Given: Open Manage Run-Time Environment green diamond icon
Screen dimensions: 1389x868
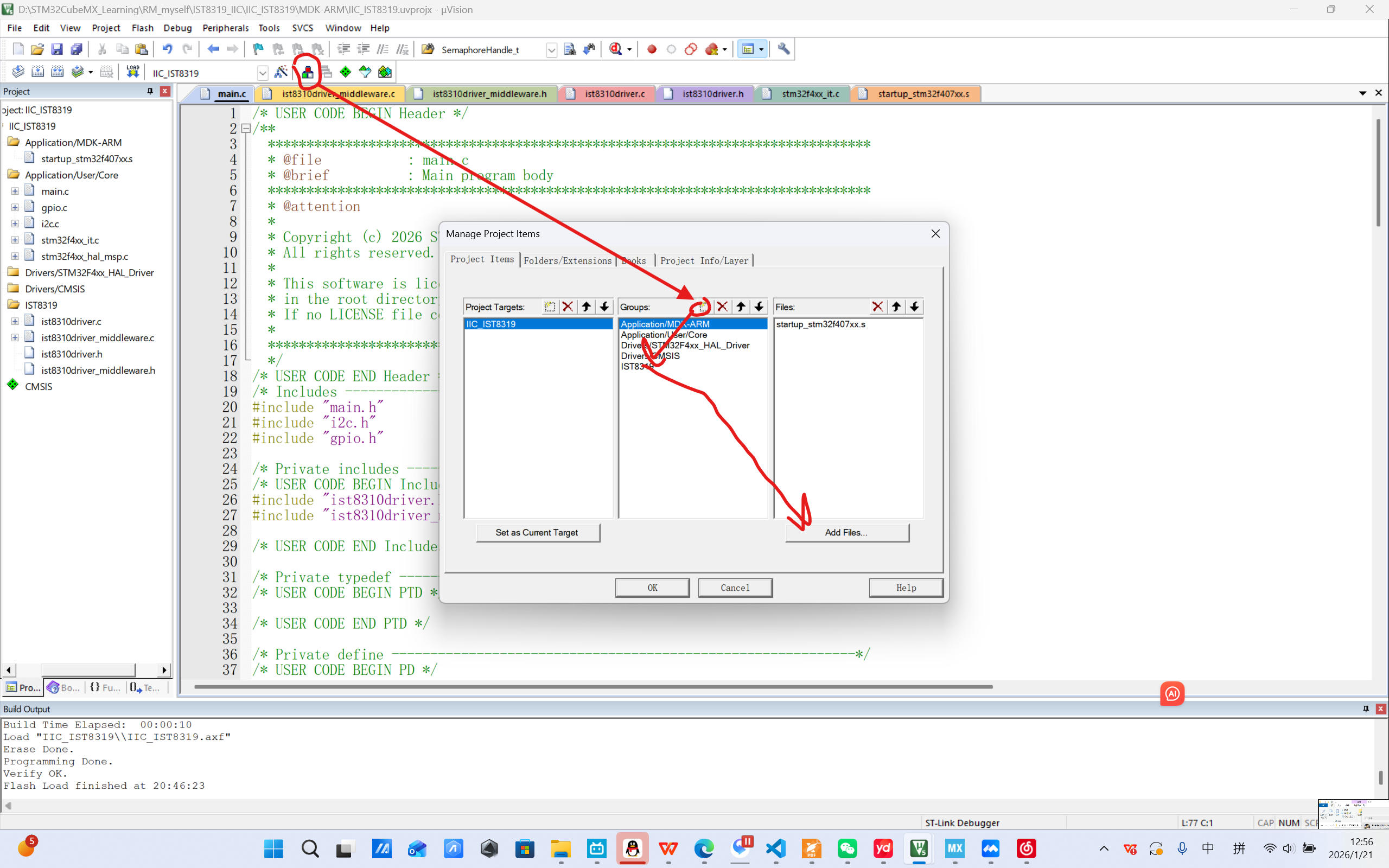Looking at the screenshot, I should [345, 72].
